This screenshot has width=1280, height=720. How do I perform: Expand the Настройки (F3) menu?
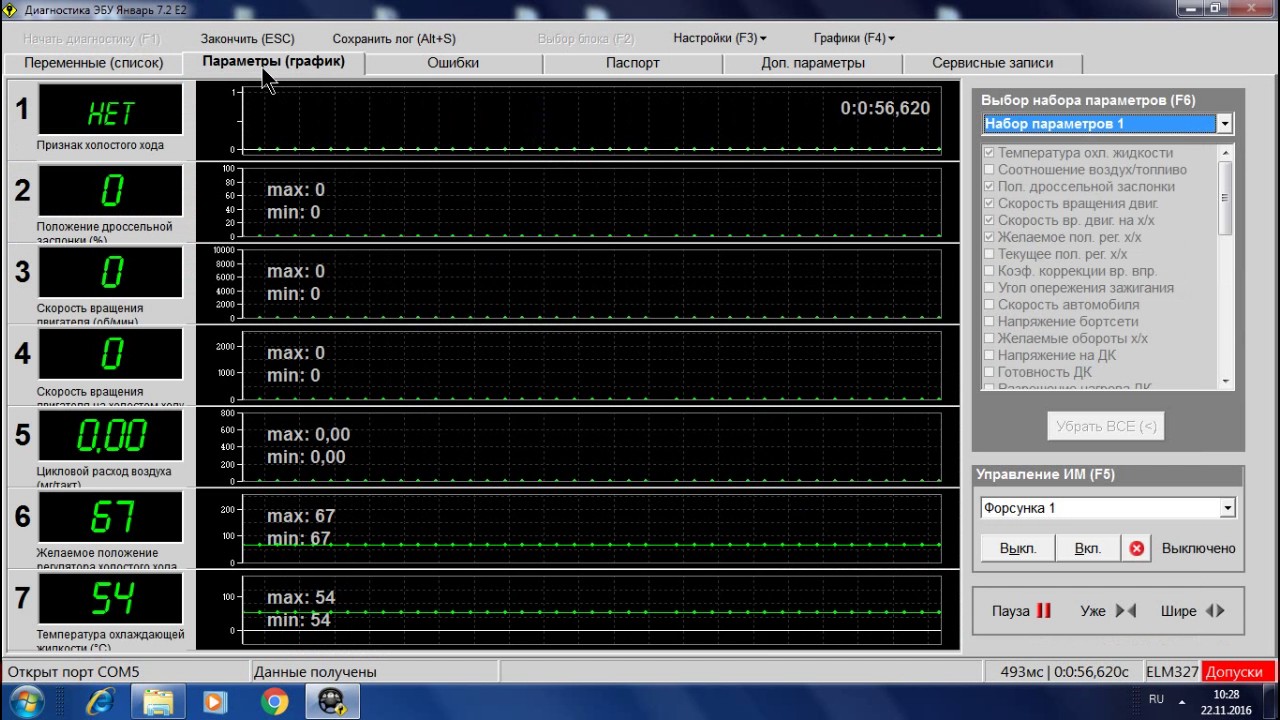pyautogui.click(x=720, y=38)
